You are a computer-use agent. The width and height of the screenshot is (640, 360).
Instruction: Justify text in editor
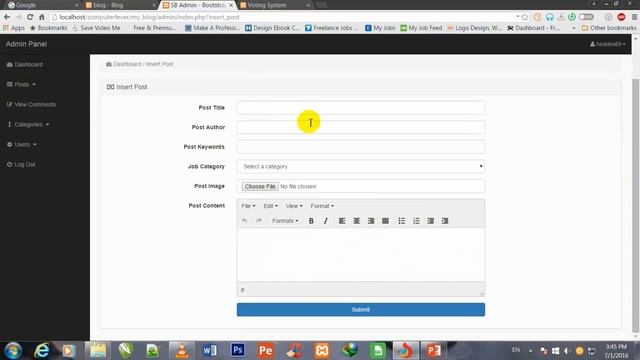point(385,221)
